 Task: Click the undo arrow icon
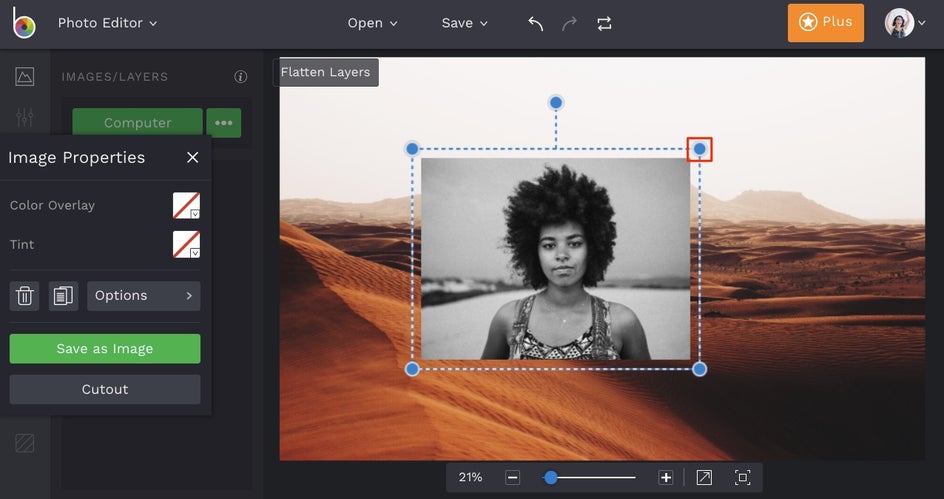point(536,23)
